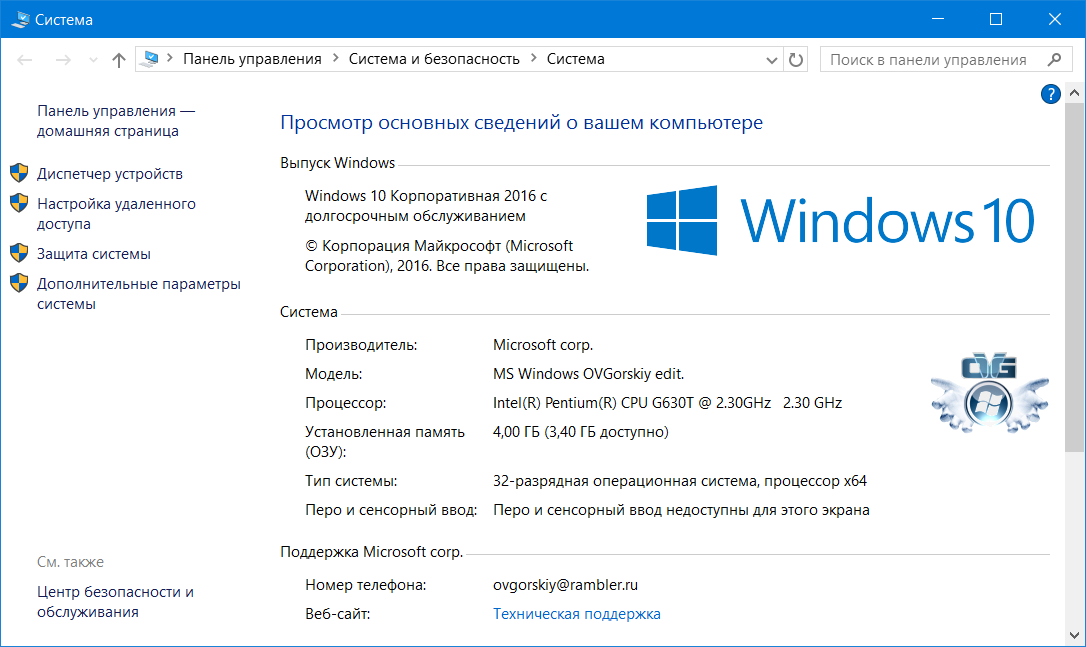Screen dimensions: 1086x647
Task: Click the refresh button in address bar
Action: [x=796, y=60]
